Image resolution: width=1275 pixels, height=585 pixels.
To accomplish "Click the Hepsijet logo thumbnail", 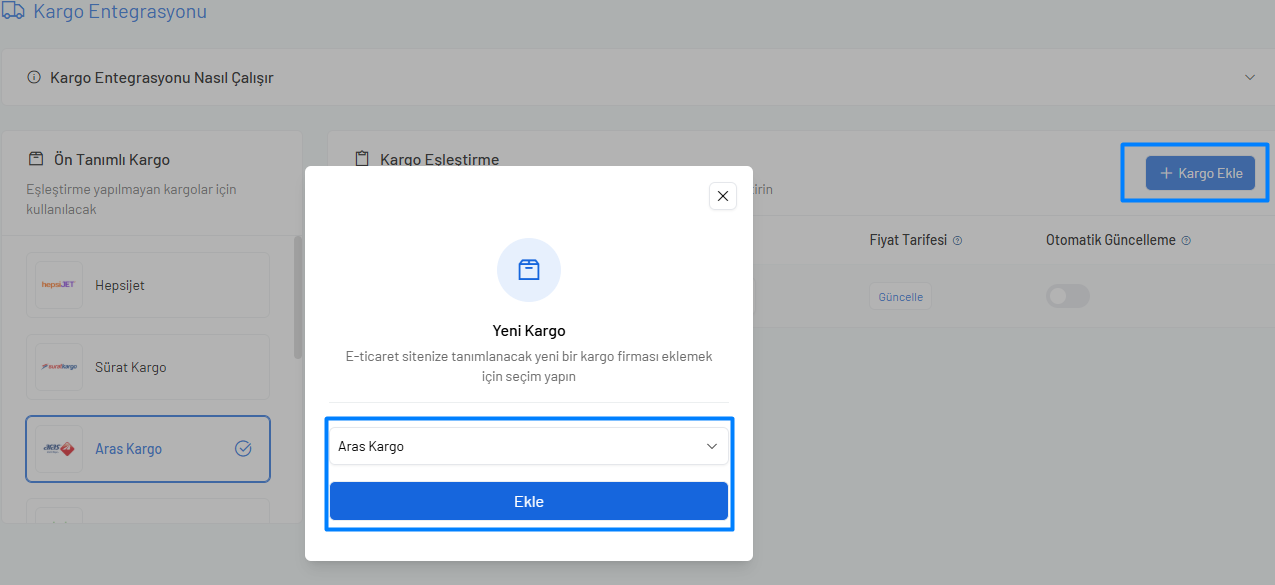I will coord(59,285).
